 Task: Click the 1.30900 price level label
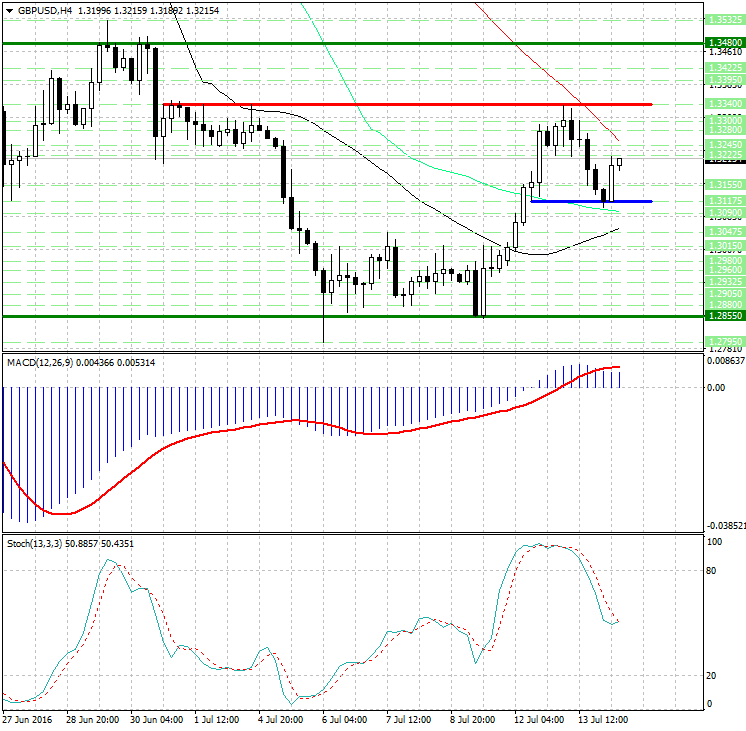[725, 213]
